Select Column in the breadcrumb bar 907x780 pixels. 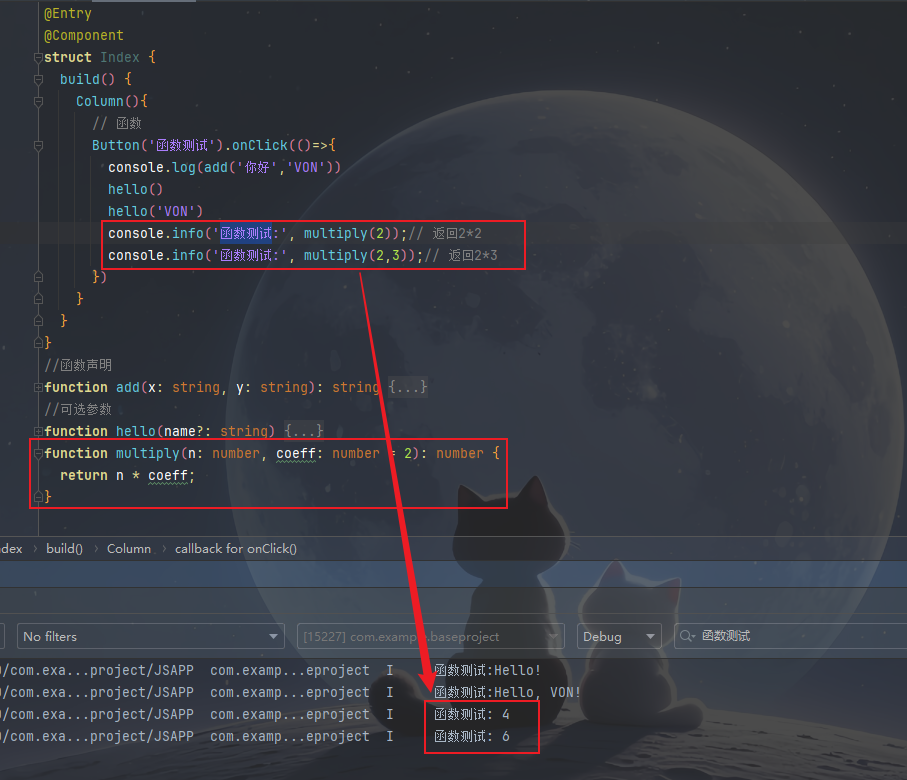coord(129,549)
